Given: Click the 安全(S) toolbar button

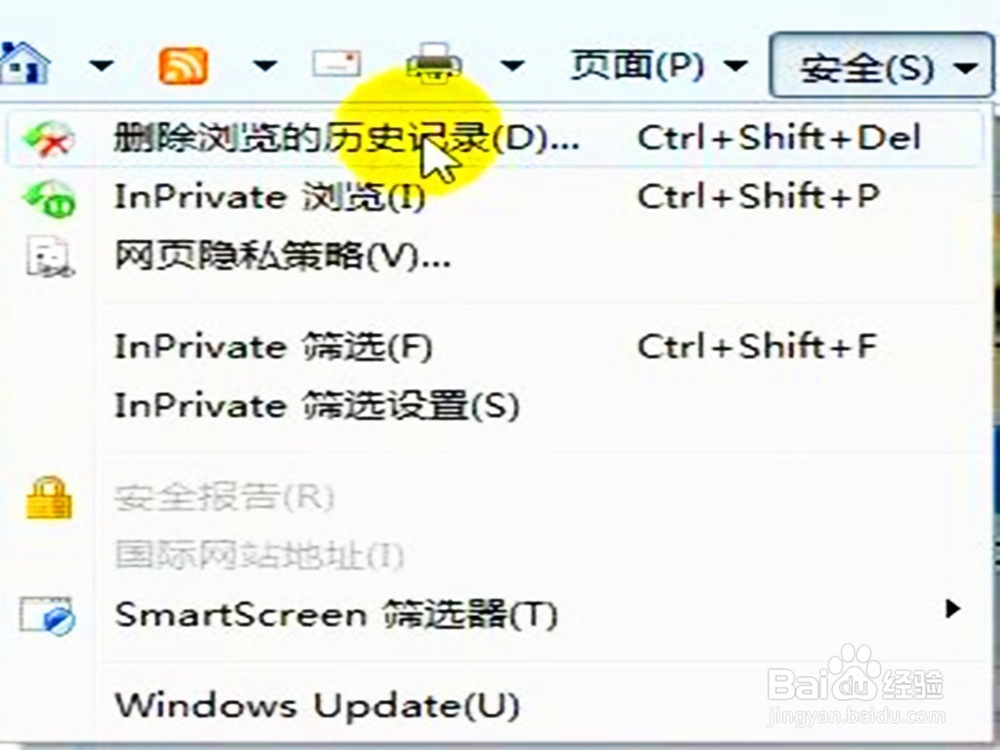Looking at the screenshot, I should click(882, 66).
